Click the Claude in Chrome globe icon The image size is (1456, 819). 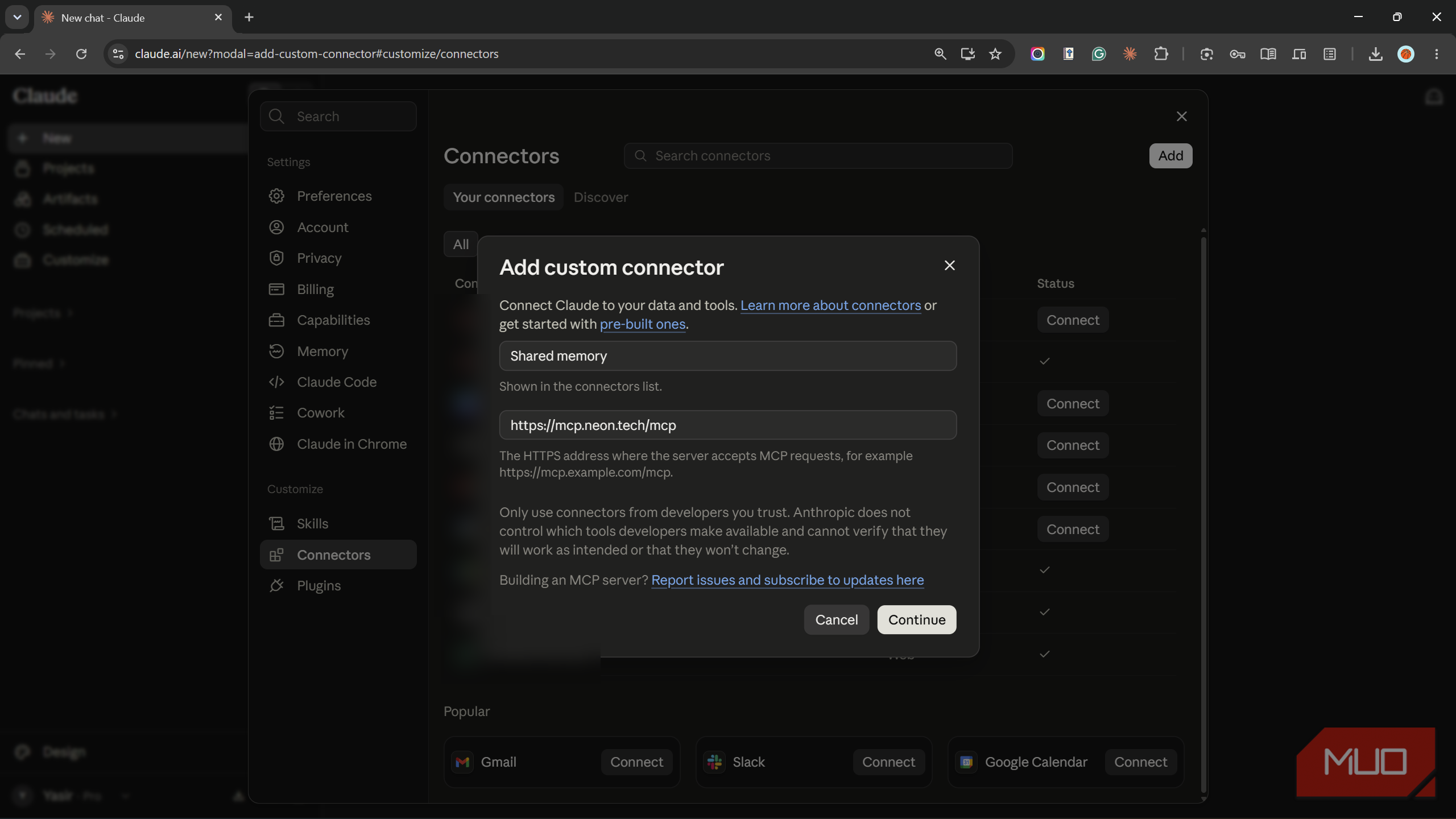pyautogui.click(x=276, y=444)
